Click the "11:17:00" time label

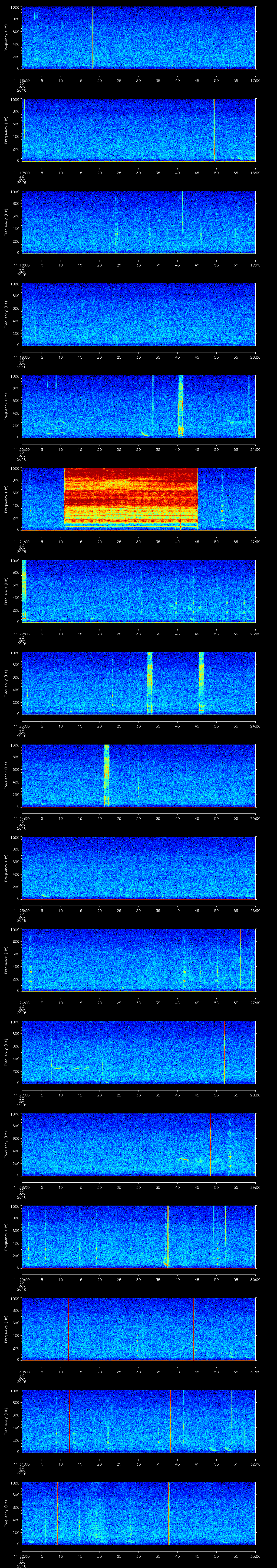click(x=21, y=173)
